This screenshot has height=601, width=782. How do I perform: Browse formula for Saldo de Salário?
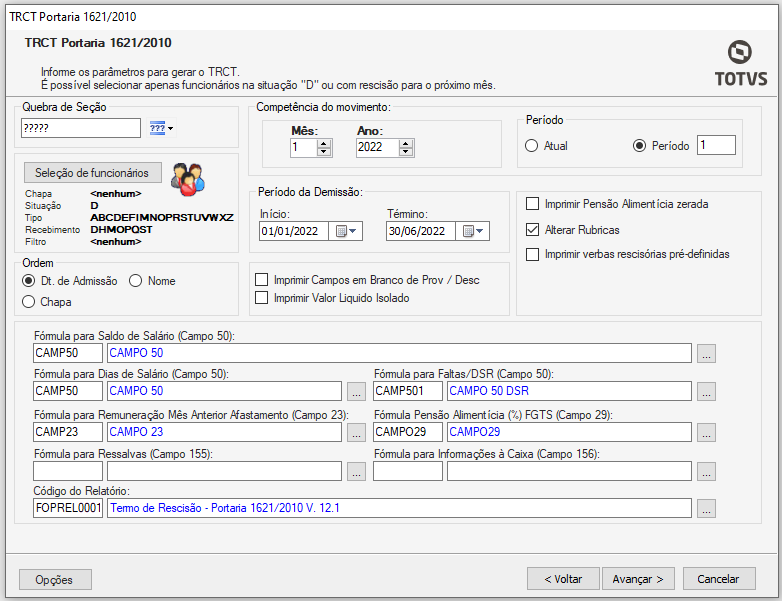coord(706,353)
